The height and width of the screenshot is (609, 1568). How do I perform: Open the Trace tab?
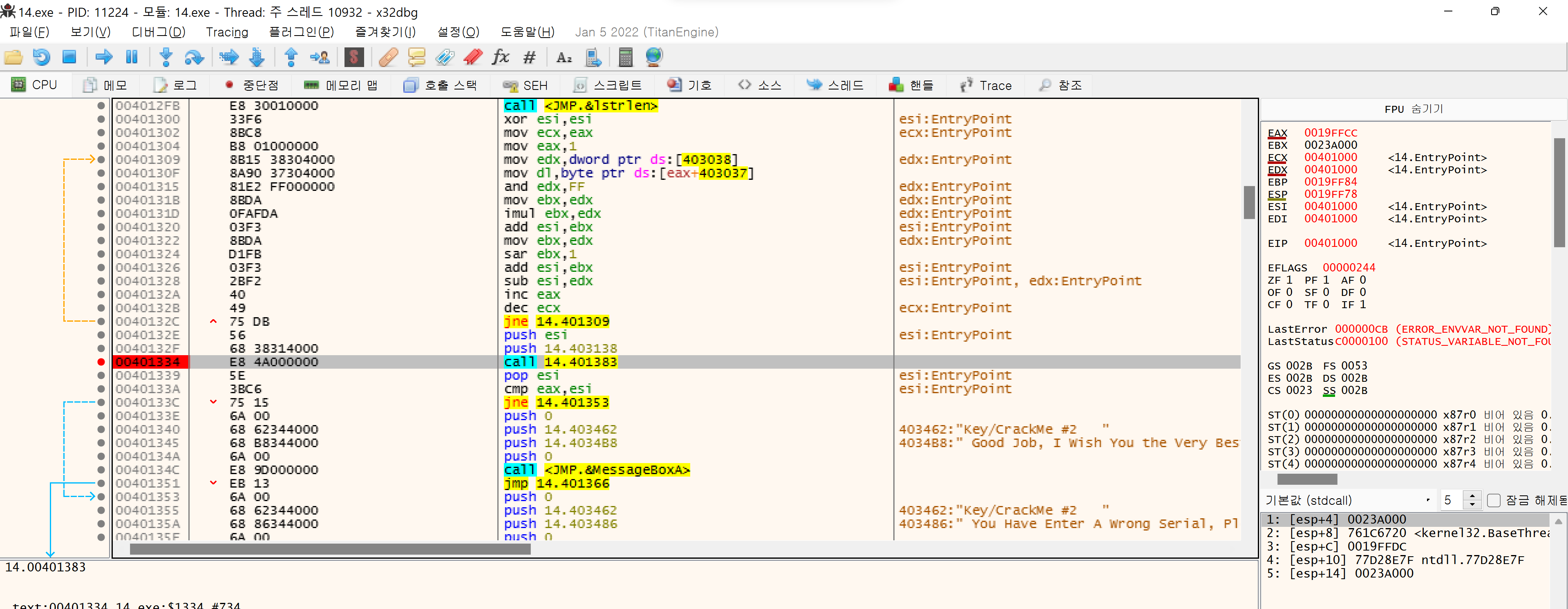(x=986, y=85)
